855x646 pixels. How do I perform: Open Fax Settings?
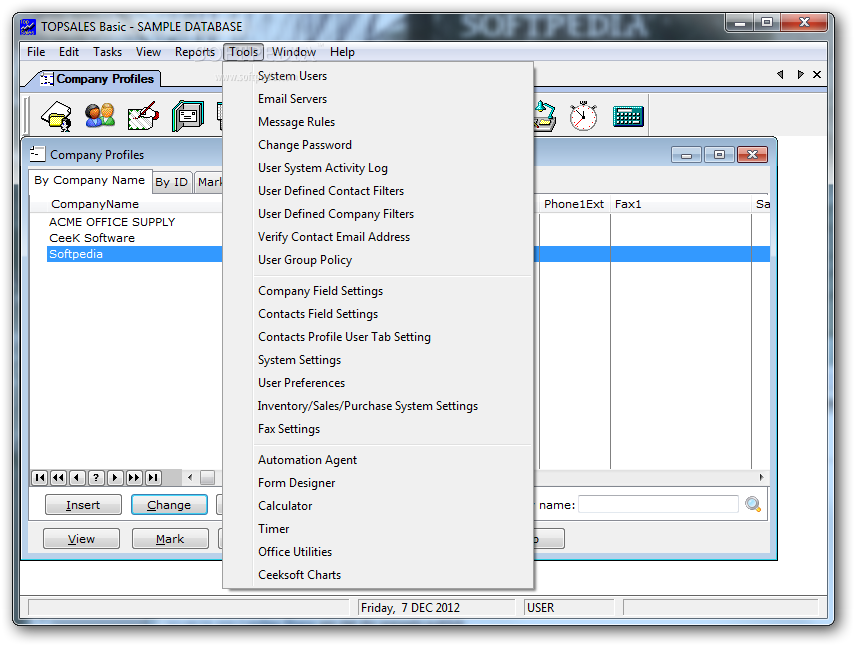(378, 428)
